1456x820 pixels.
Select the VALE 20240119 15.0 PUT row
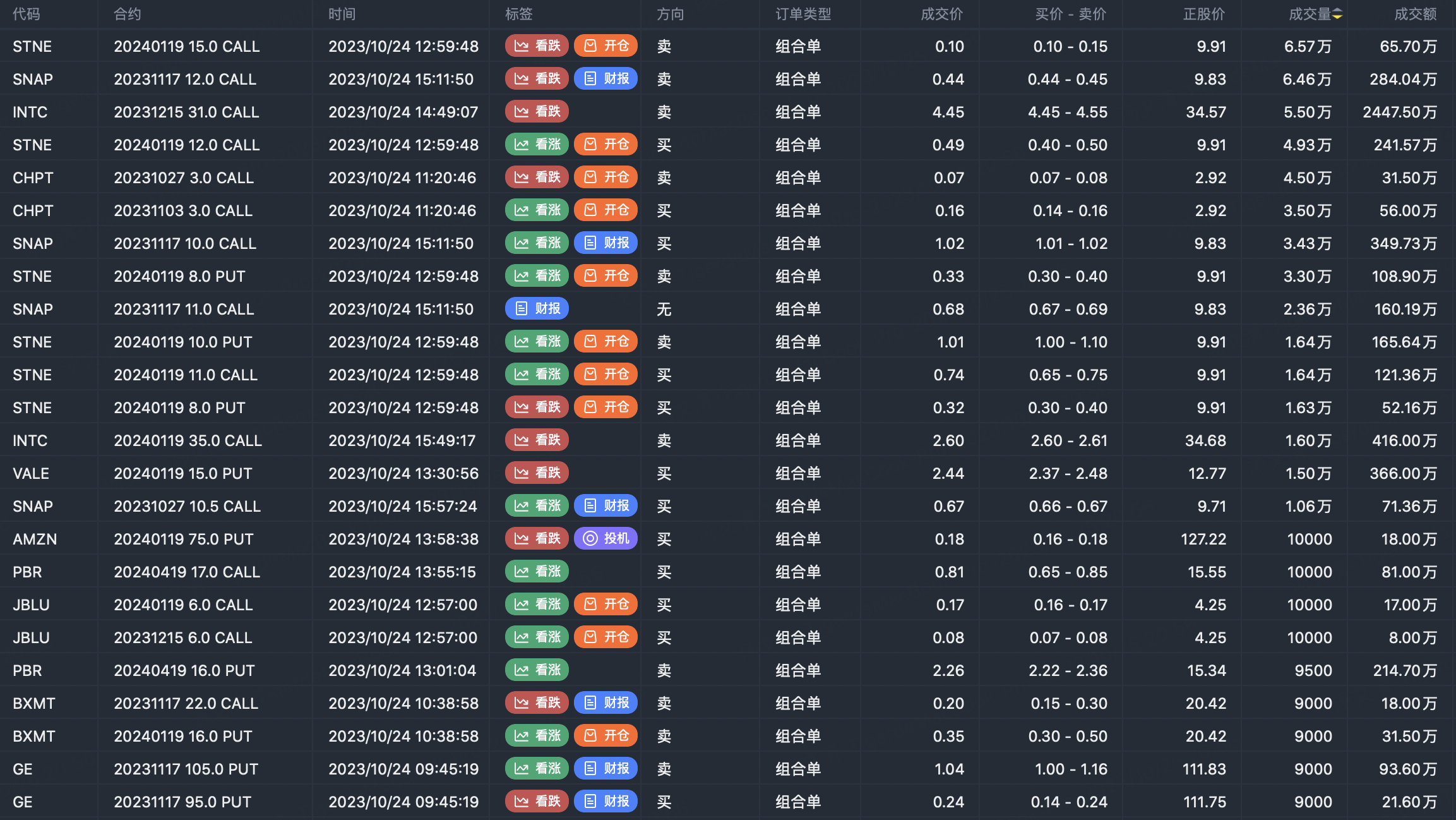(728, 473)
